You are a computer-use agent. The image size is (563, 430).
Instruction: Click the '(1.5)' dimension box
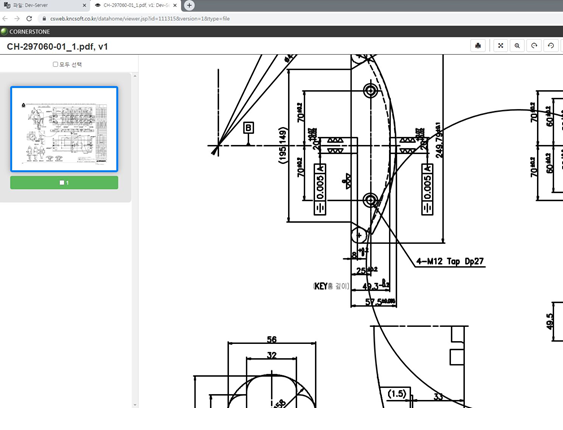pos(397,394)
